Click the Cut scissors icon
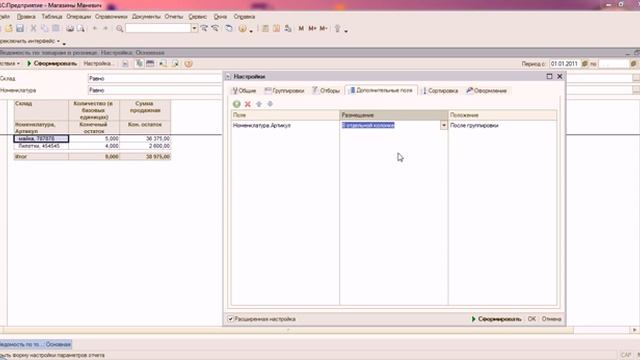Viewport: 640px width, 360px height. [x=33, y=29]
